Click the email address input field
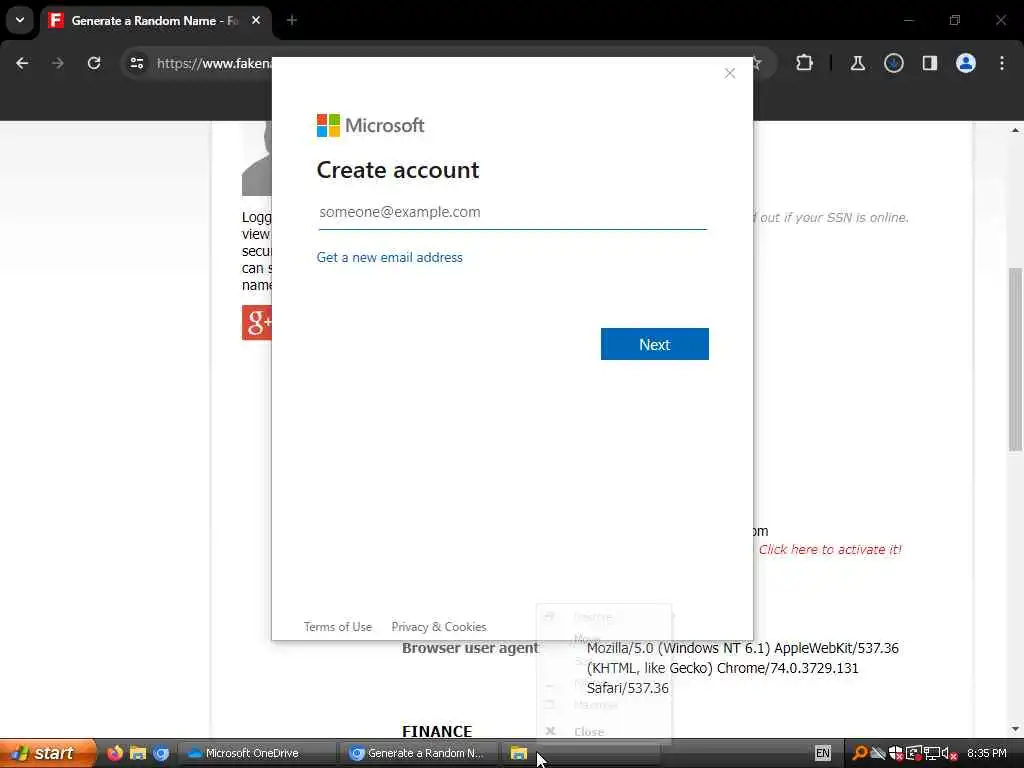This screenshot has width=1024, height=768. click(513, 212)
